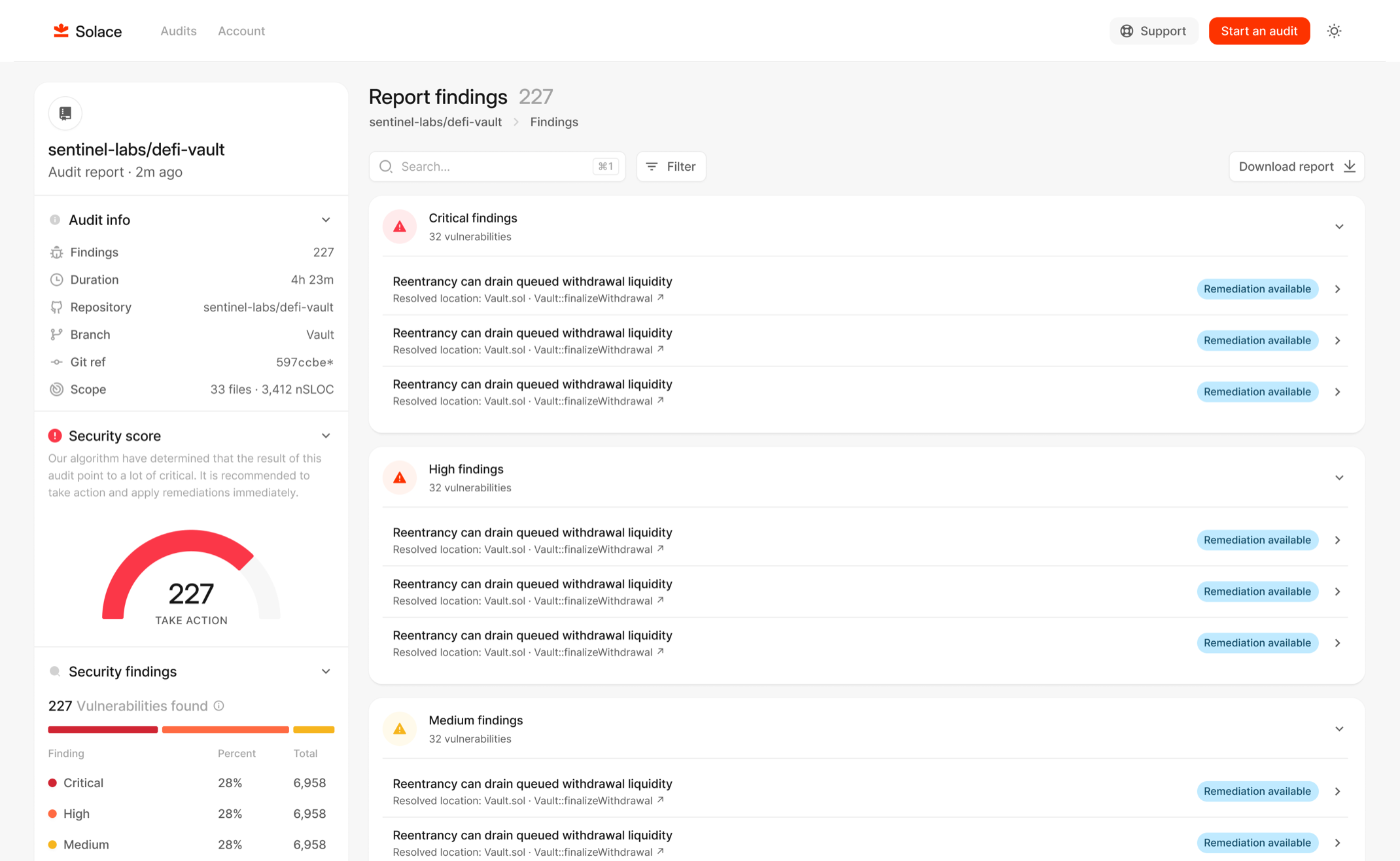Click the magnifier icon in the search box
The width and height of the screenshot is (1400, 861).
pos(386,166)
